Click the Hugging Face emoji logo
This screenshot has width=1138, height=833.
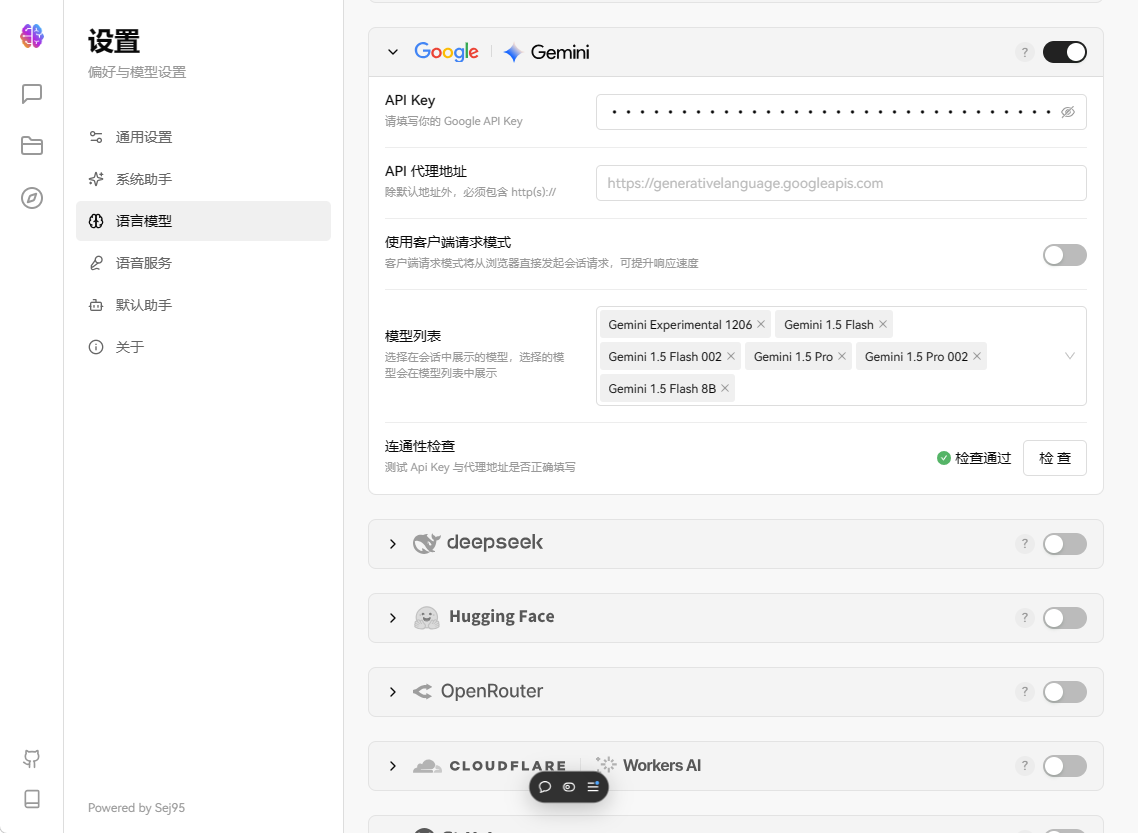pyautogui.click(x=427, y=617)
